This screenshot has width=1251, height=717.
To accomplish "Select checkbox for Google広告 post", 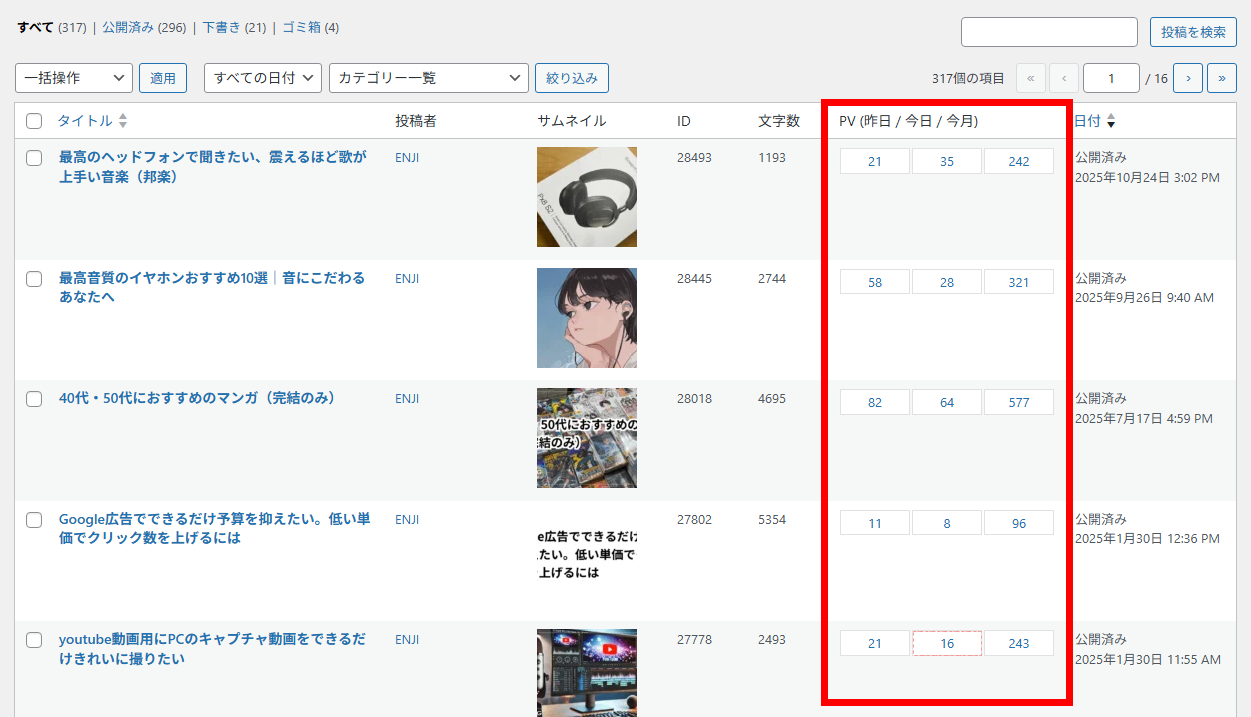I will 34,520.
